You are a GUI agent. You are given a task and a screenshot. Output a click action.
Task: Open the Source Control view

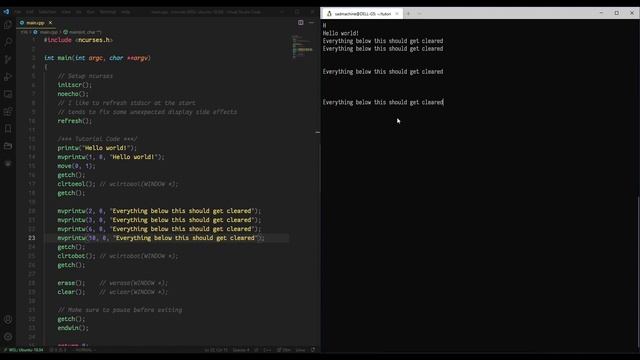(8, 59)
